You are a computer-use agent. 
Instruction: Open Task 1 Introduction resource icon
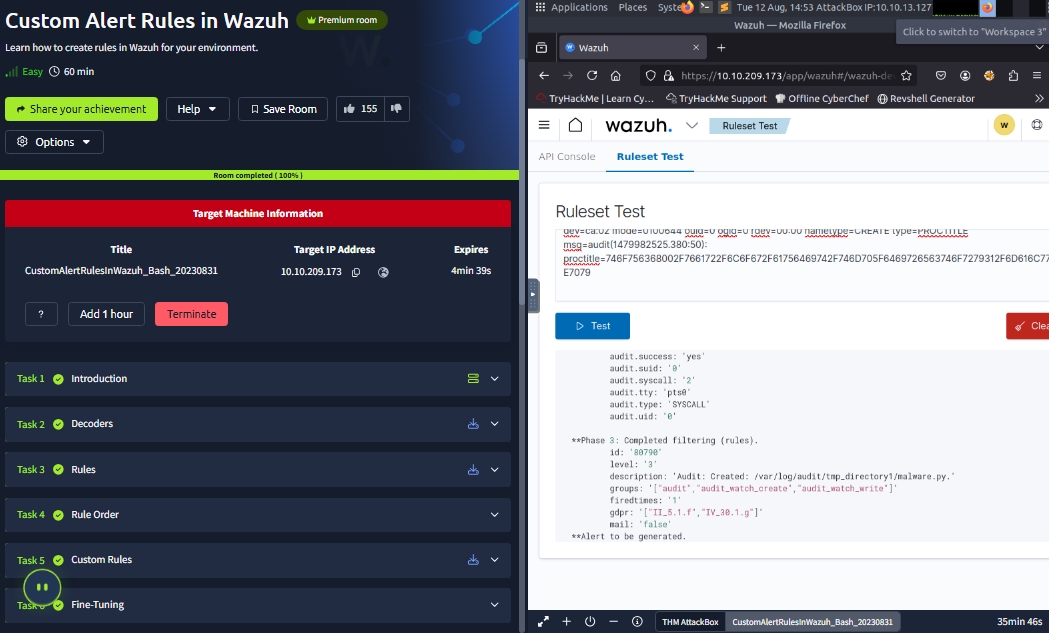point(473,379)
